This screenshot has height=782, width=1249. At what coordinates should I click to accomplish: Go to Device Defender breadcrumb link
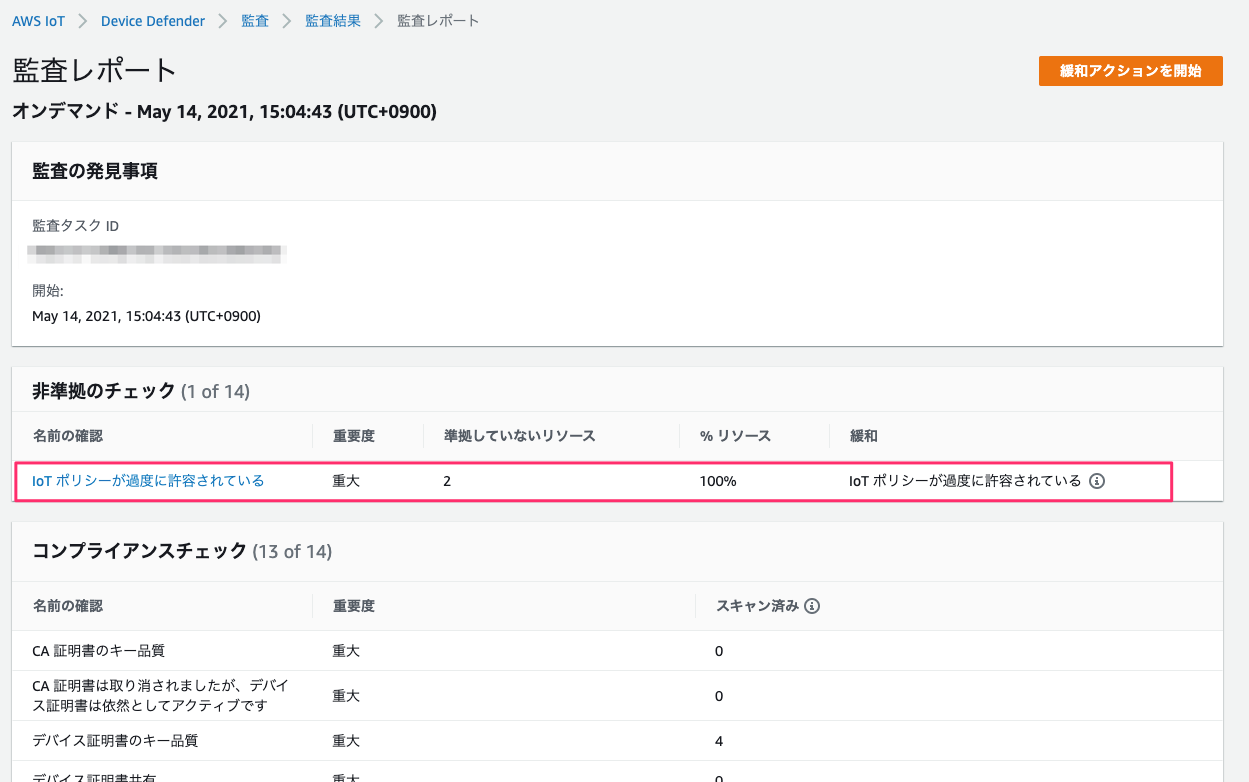pyautogui.click(x=152, y=20)
